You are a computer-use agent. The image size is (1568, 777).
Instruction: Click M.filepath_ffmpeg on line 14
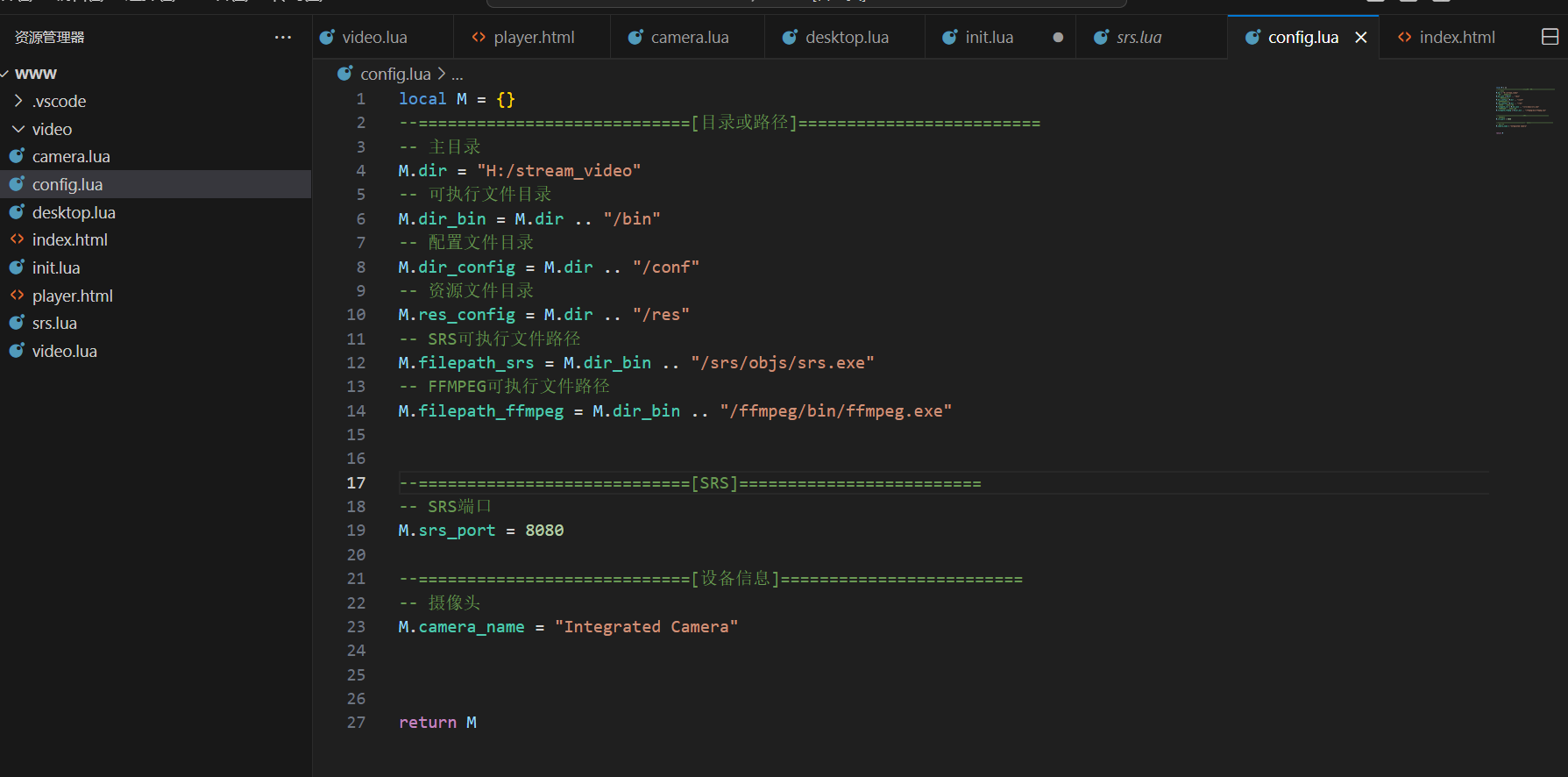coord(481,410)
